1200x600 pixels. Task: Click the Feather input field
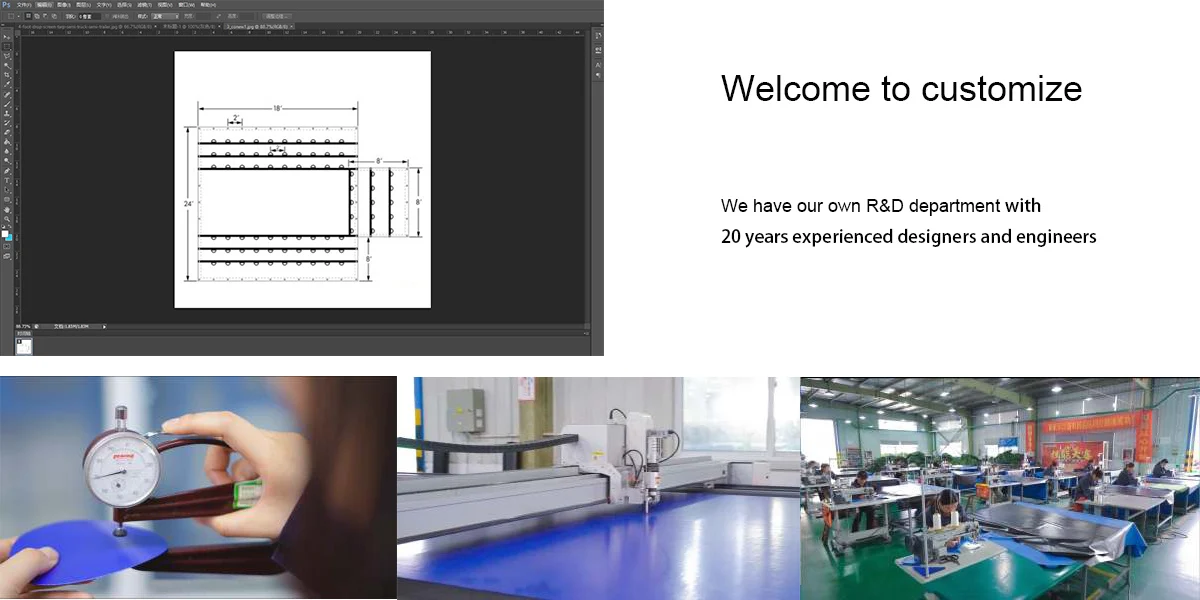(x=89, y=16)
